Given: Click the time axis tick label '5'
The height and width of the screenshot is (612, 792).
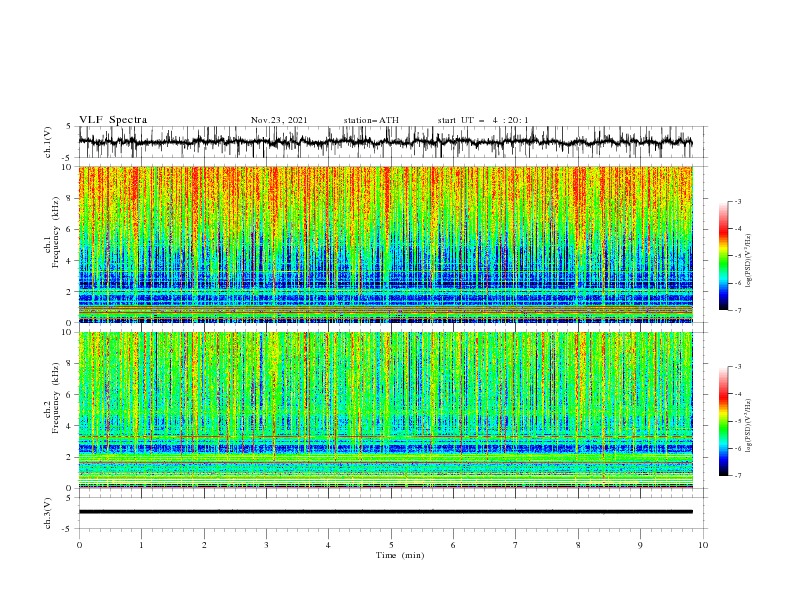Looking at the screenshot, I should (391, 545).
